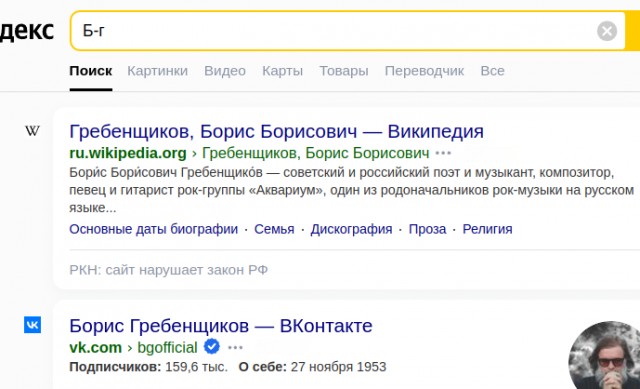
Task: Follow the green Гребенщиков, Борис Борисович breadcrumb
Action: click(x=316, y=153)
